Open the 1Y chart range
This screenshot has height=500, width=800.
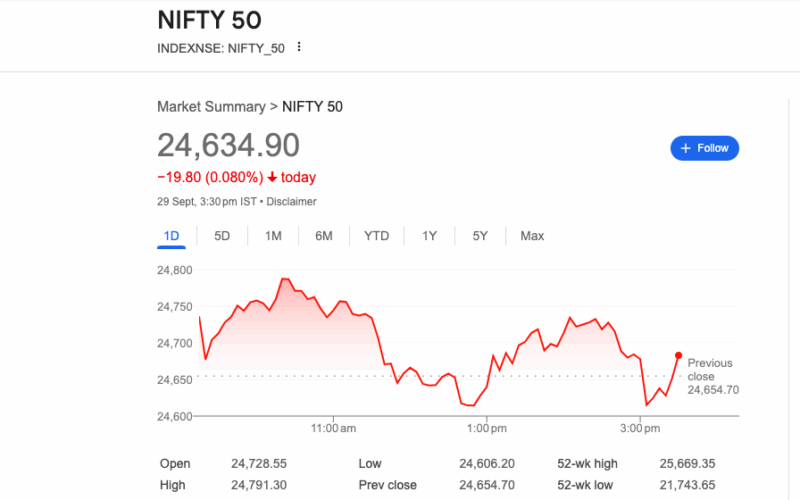click(x=429, y=236)
